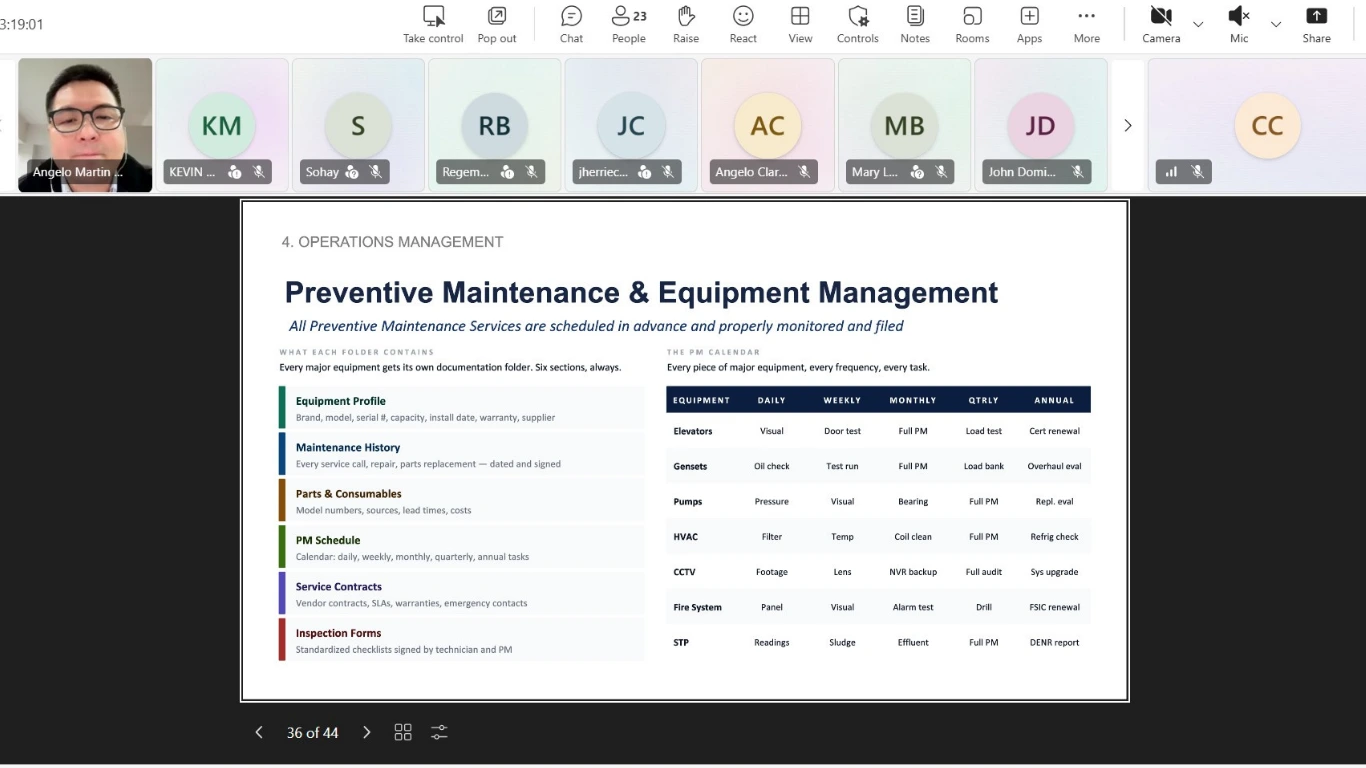Select Sohay participant tile
The width and height of the screenshot is (1366, 768).
(358, 125)
